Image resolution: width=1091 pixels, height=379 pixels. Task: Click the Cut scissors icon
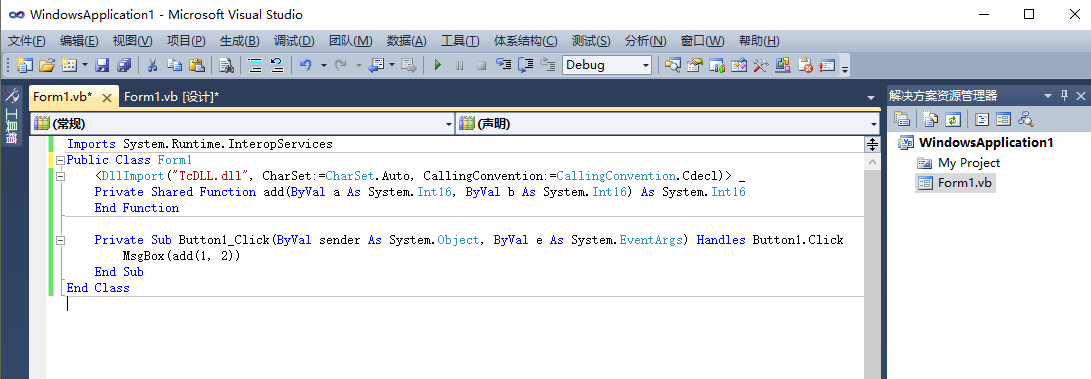[152, 65]
